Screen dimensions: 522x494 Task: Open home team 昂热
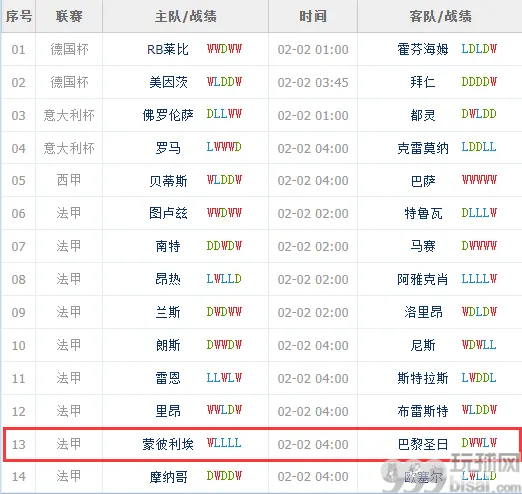(x=168, y=279)
